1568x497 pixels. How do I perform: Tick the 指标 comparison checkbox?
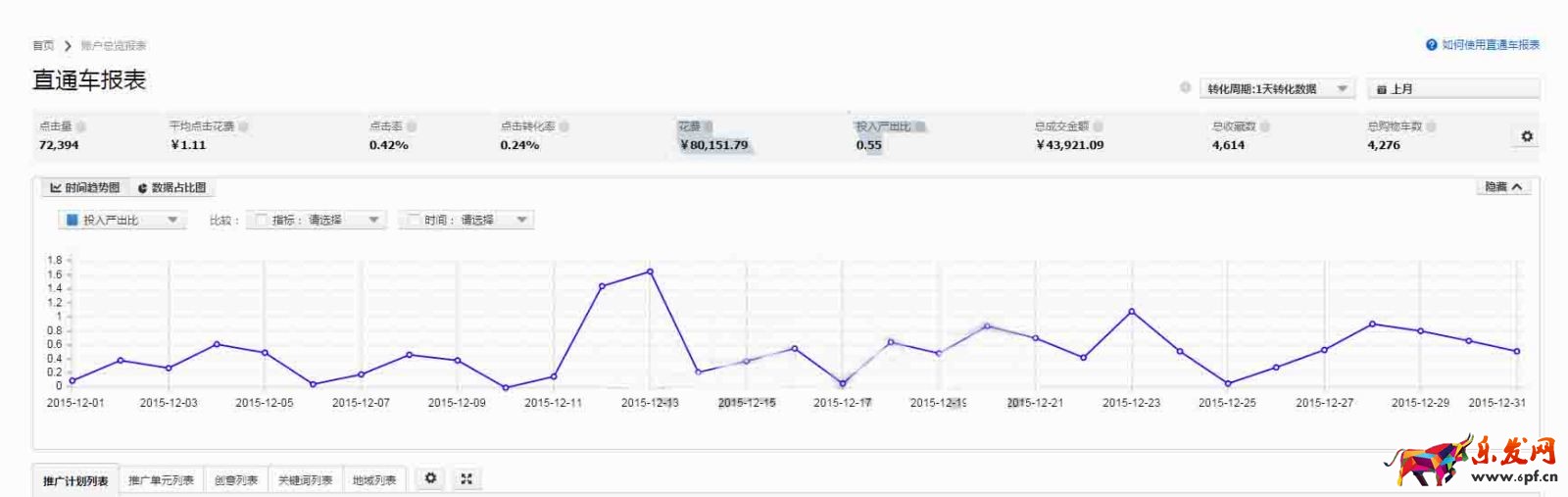261,221
